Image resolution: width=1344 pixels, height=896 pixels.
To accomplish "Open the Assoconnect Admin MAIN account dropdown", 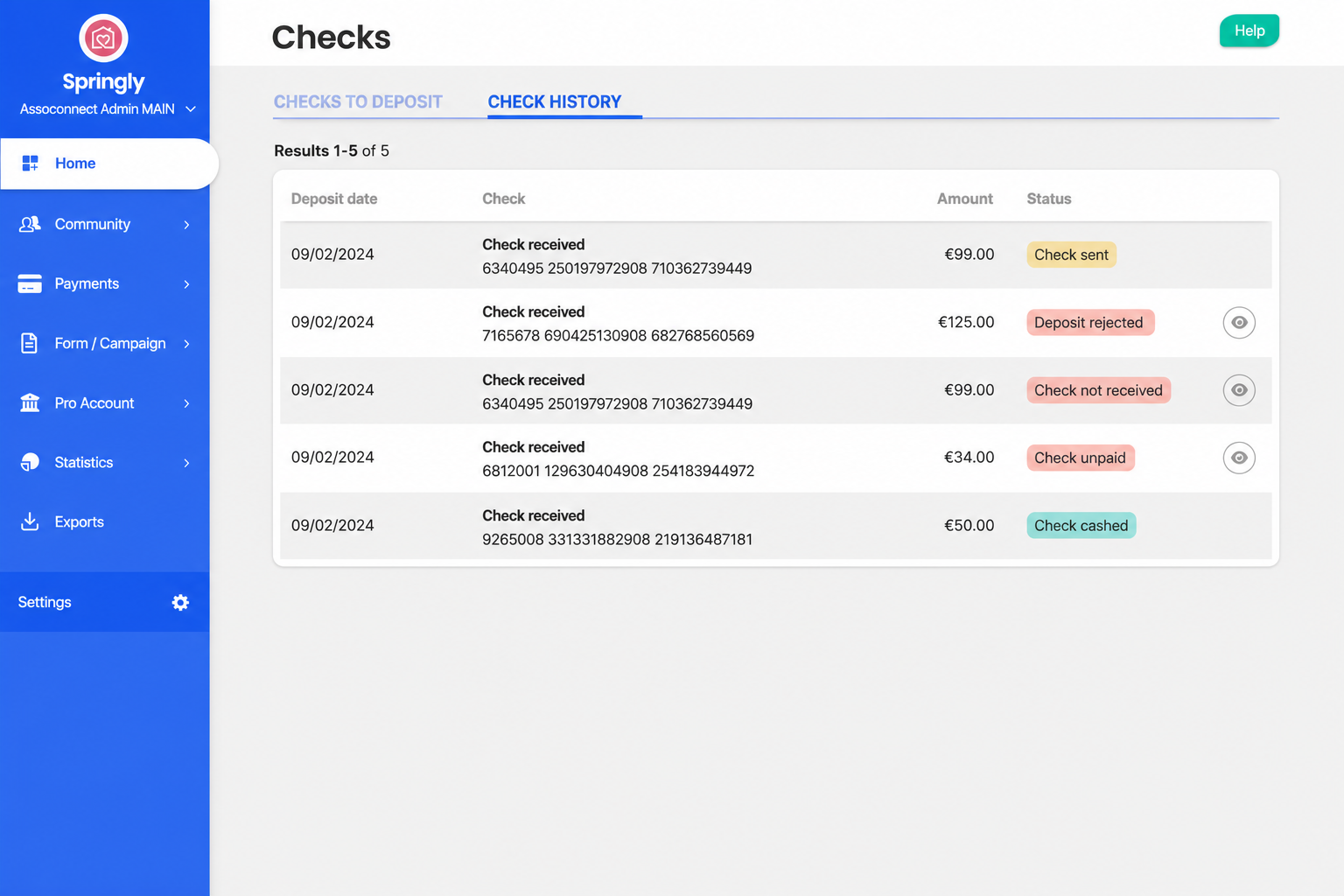I will click(x=108, y=109).
